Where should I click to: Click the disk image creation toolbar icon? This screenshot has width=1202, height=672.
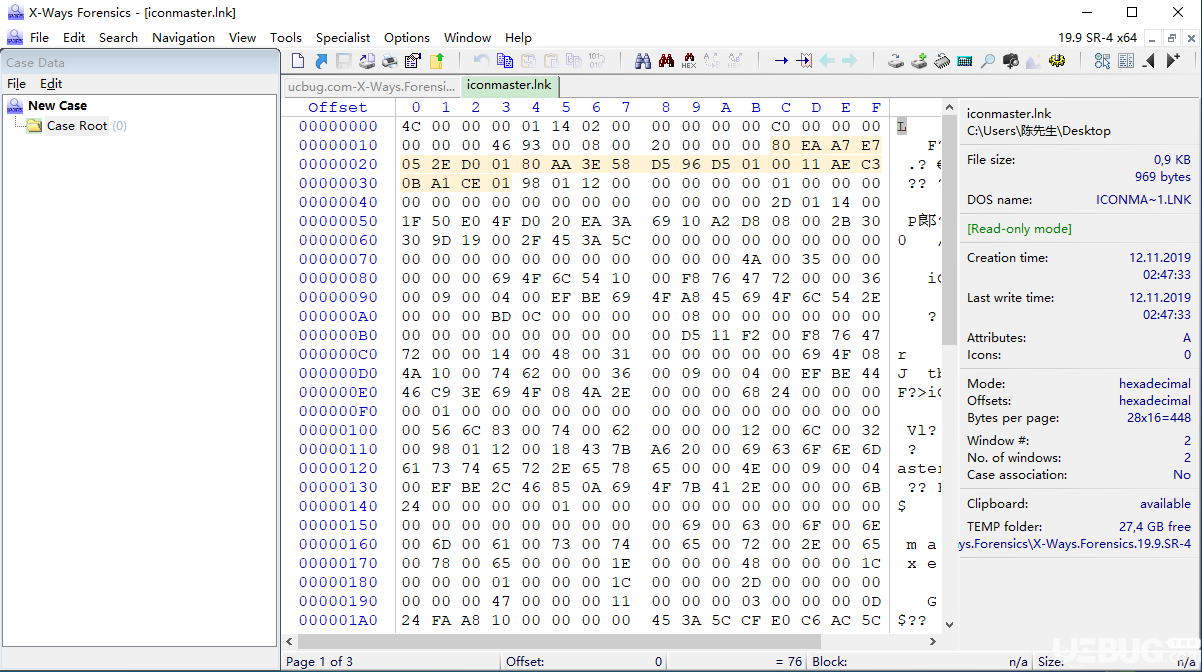[x=367, y=61]
